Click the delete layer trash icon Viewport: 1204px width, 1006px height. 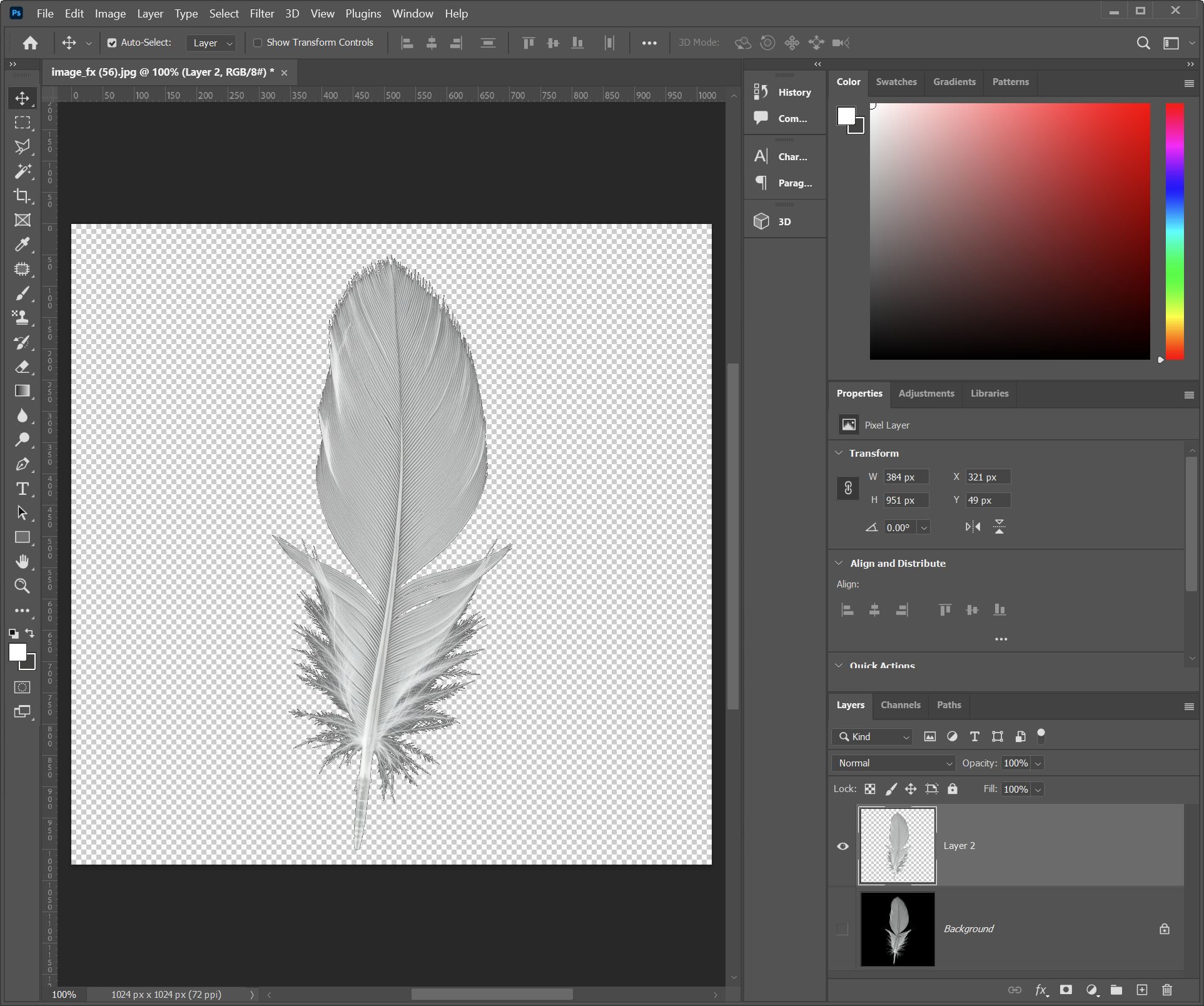1166,990
